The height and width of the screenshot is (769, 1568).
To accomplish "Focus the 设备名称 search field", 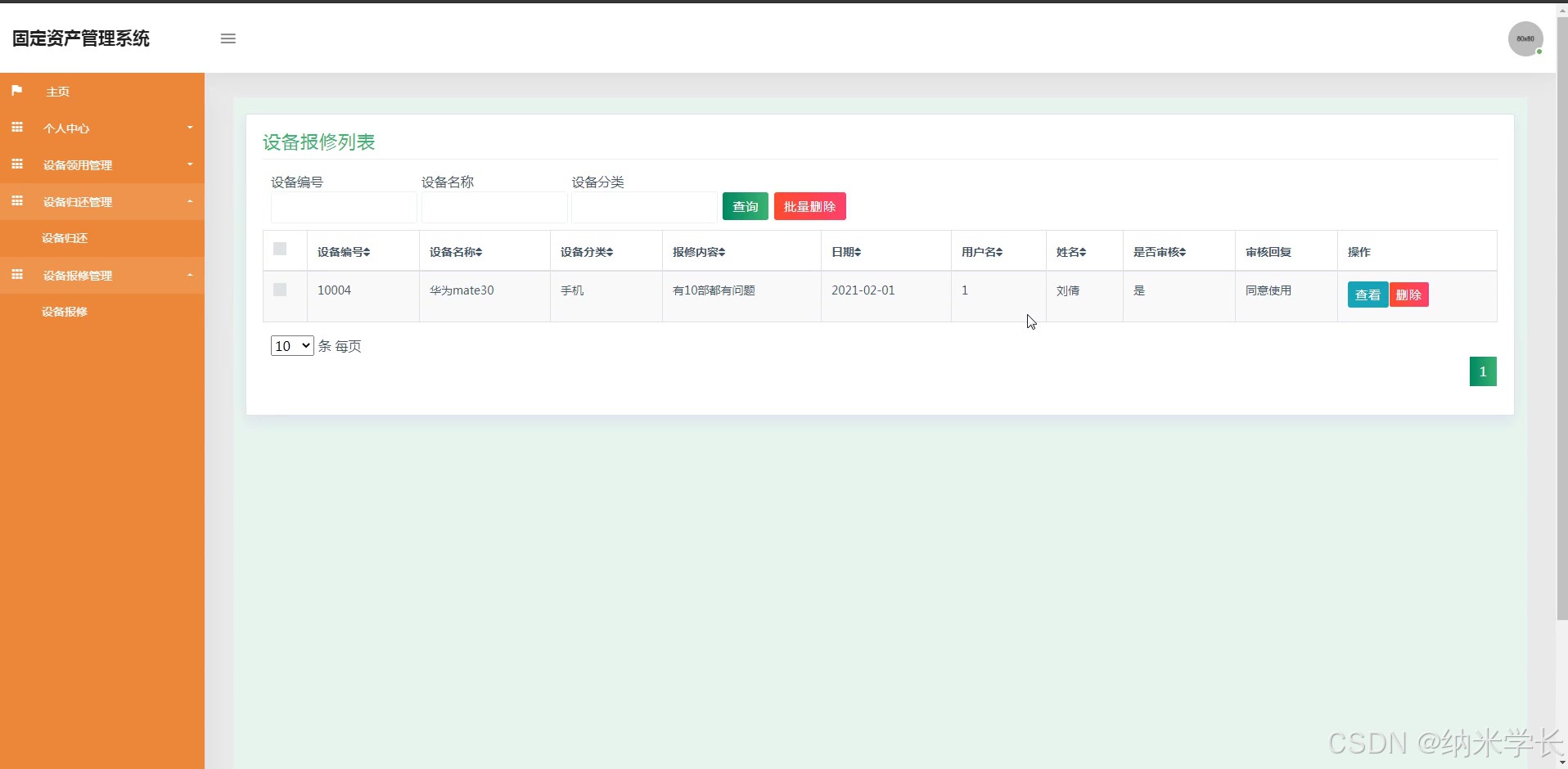I will click(494, 208).
